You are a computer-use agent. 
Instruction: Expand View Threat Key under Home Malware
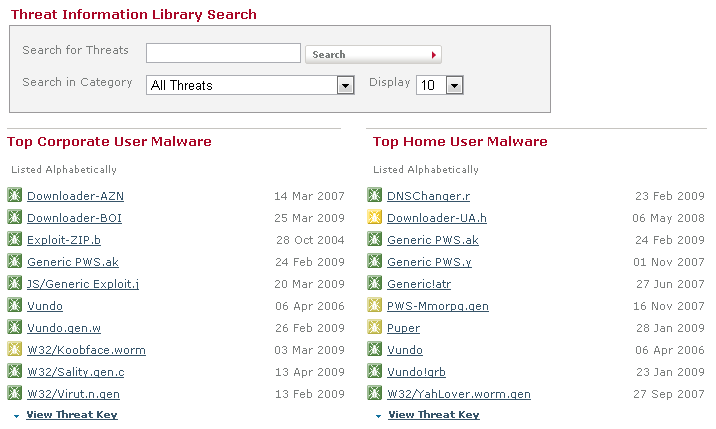click(433, 415)
